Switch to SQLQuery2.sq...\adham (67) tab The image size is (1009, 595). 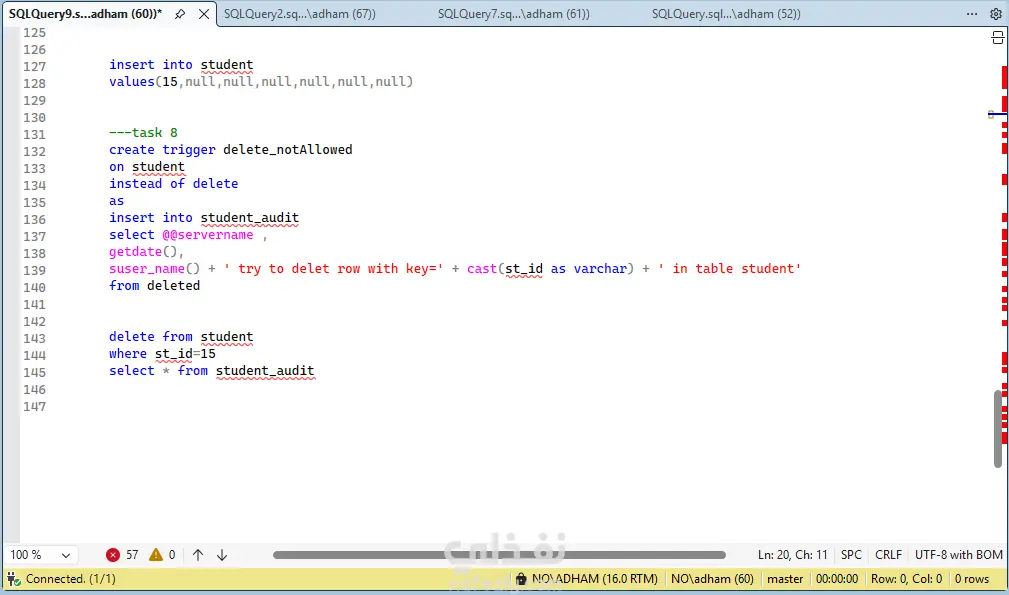pyautogui.click(x=300, y=14)
